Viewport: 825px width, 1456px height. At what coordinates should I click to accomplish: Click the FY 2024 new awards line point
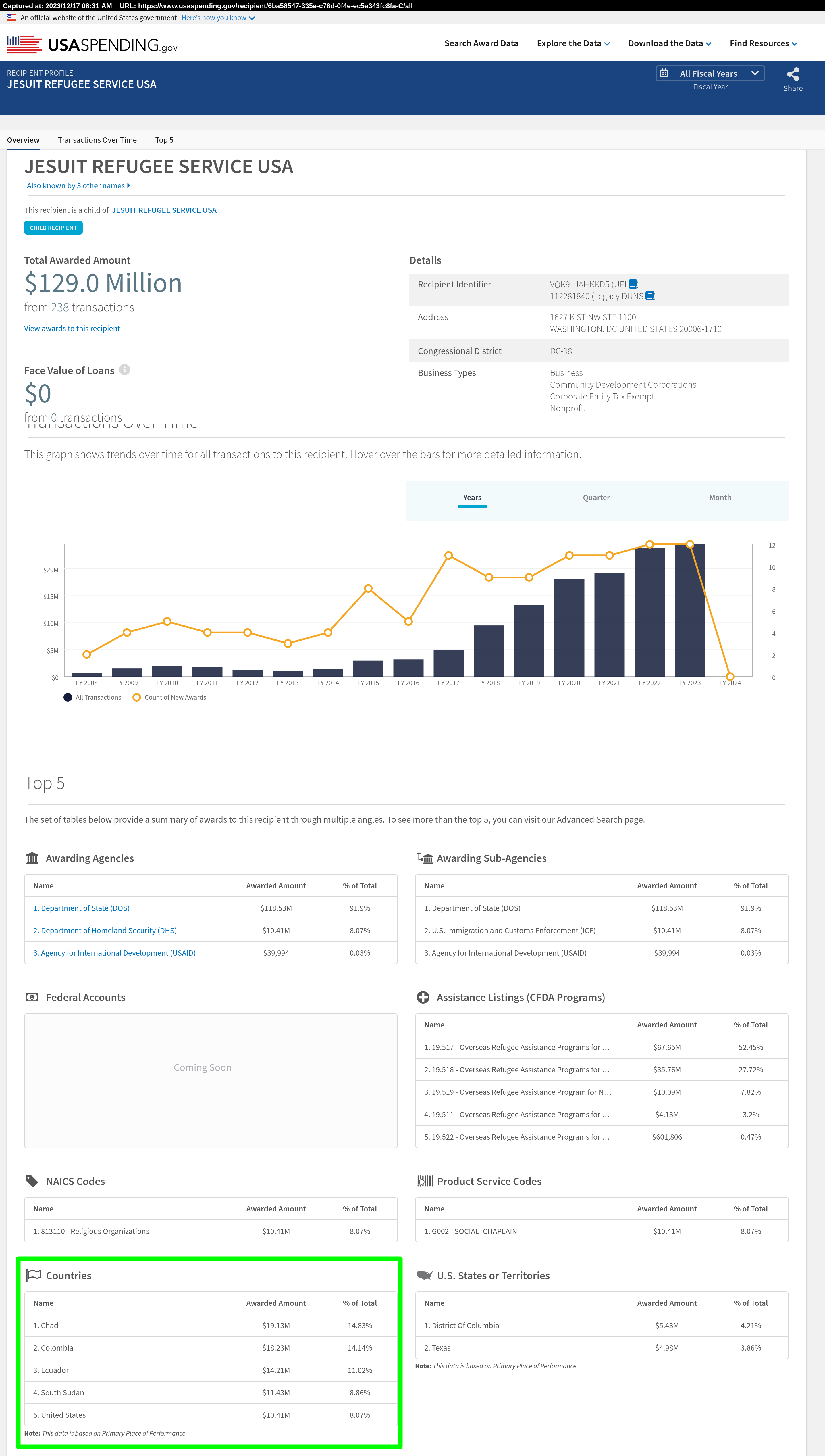tap(730, 677)
